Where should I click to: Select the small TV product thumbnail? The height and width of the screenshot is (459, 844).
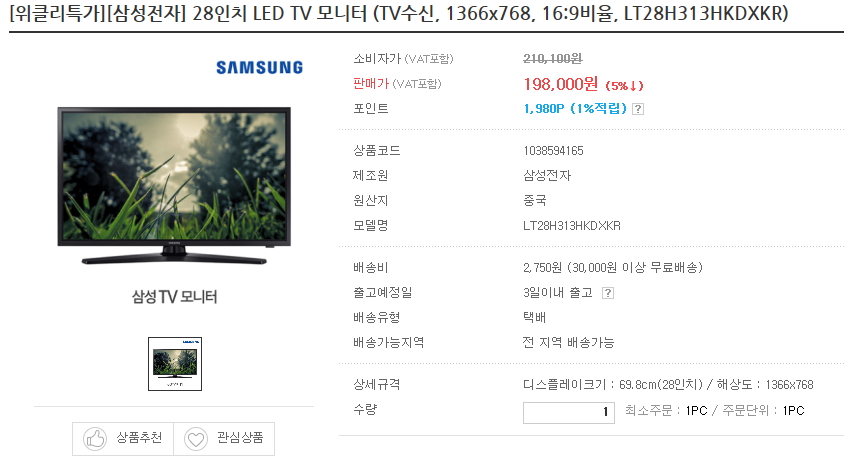tap(175, 364)
